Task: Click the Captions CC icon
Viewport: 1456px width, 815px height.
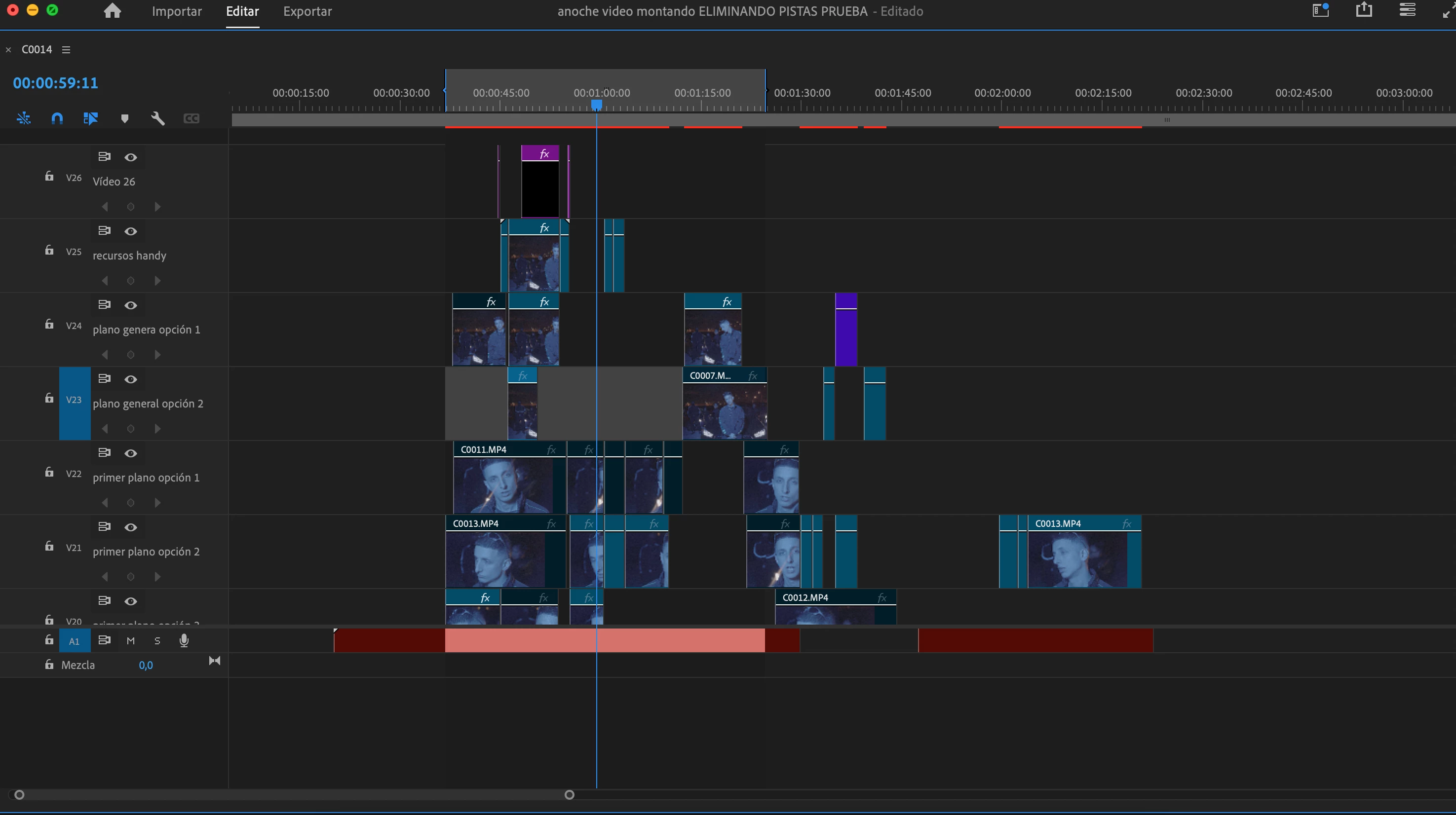Action: (191, 118)
